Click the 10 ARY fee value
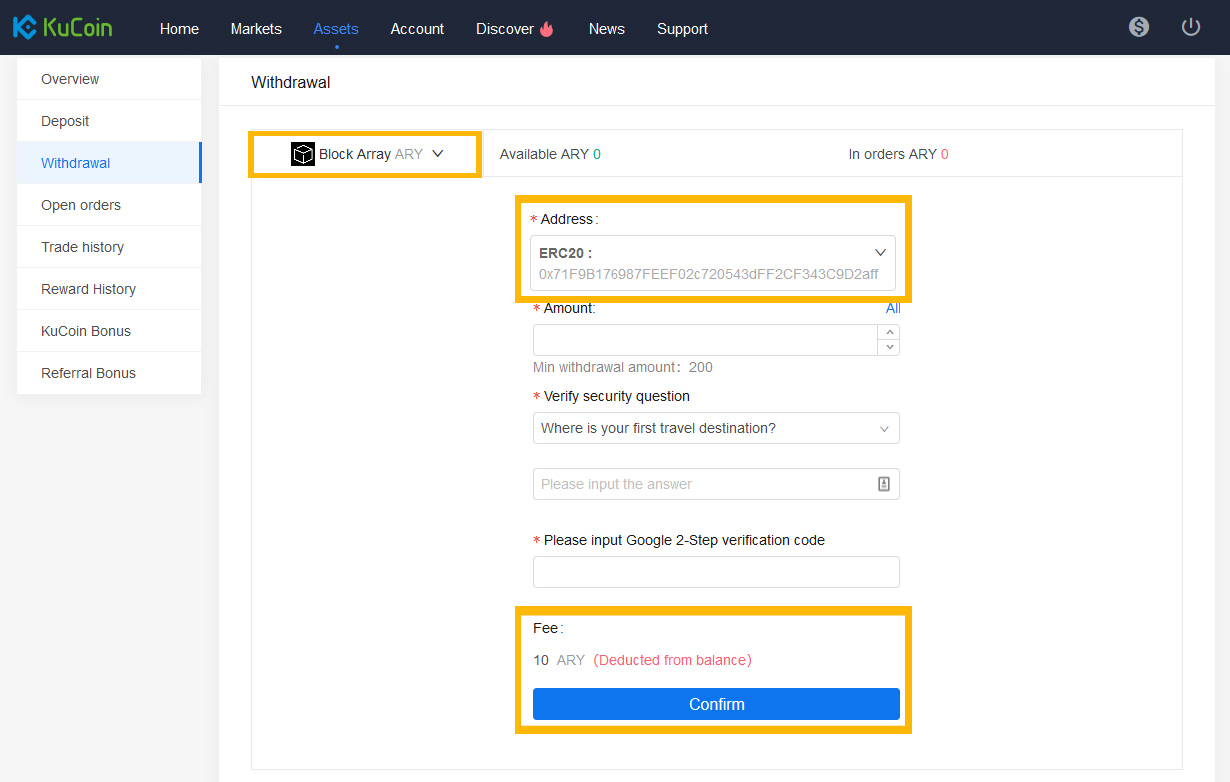The width and height of the screenshot is (1230, 782). pos(559,660)
